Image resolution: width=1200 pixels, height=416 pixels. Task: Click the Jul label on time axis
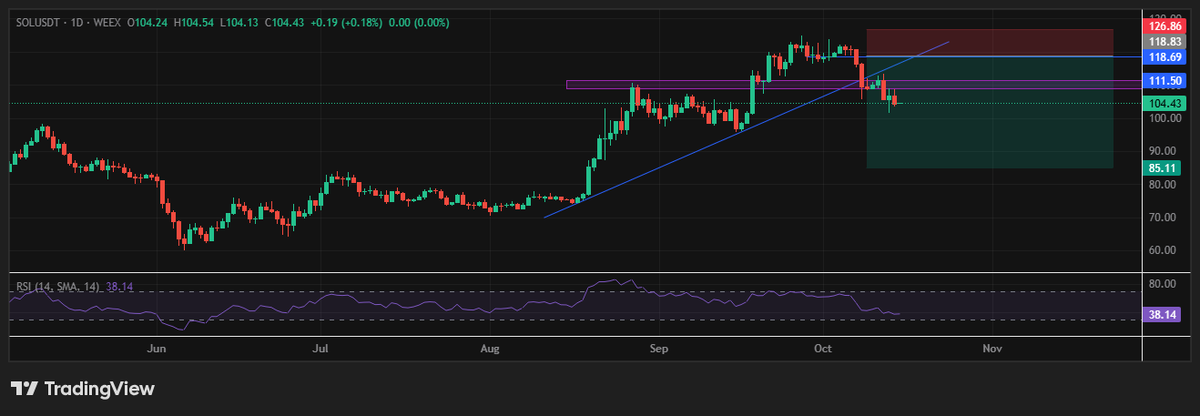click(x=320, y=349)
